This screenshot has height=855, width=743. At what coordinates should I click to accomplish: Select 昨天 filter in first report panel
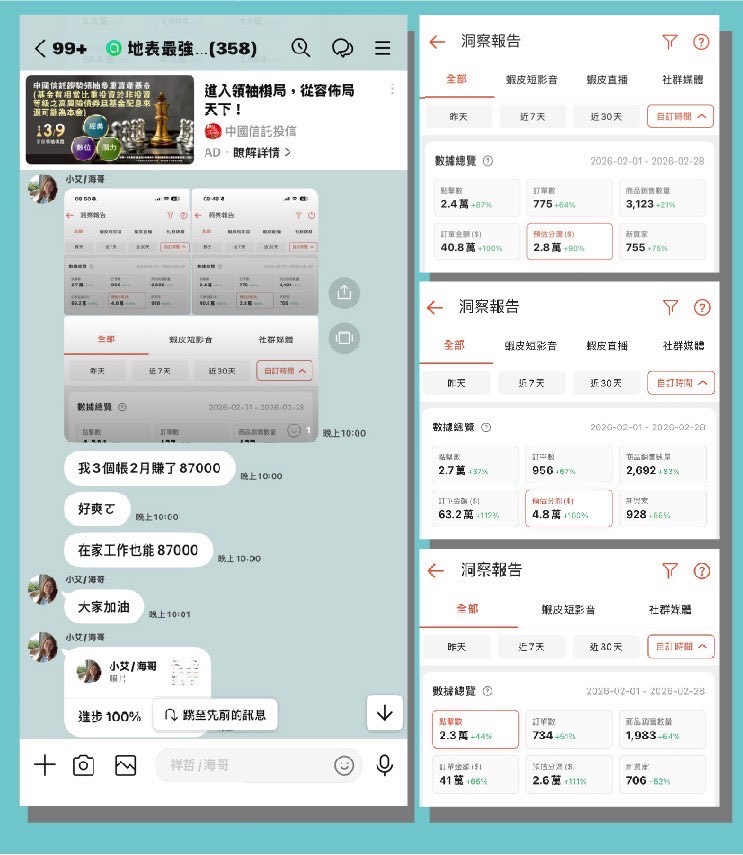(x=458, y=117)
